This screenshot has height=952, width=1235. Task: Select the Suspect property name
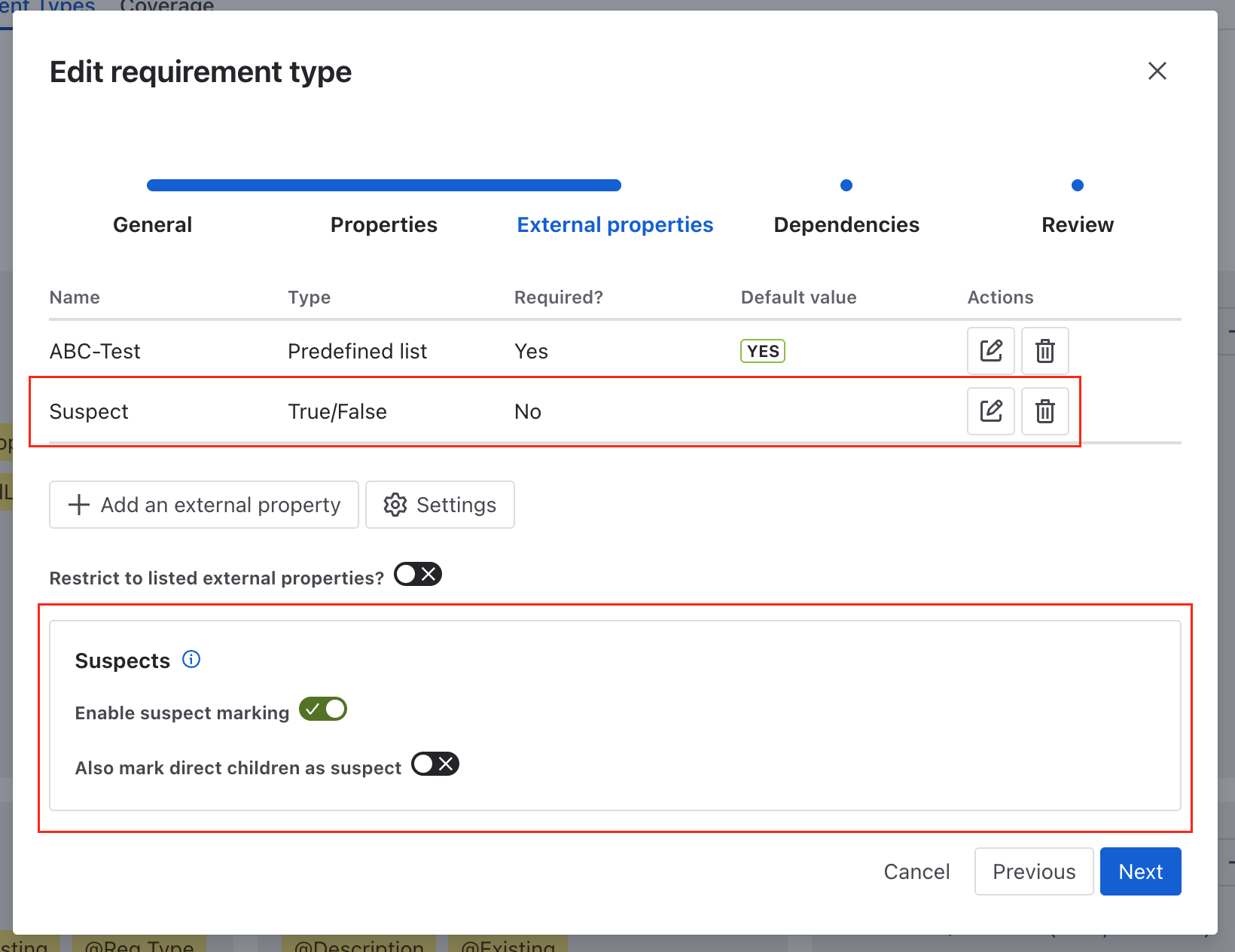89,411
